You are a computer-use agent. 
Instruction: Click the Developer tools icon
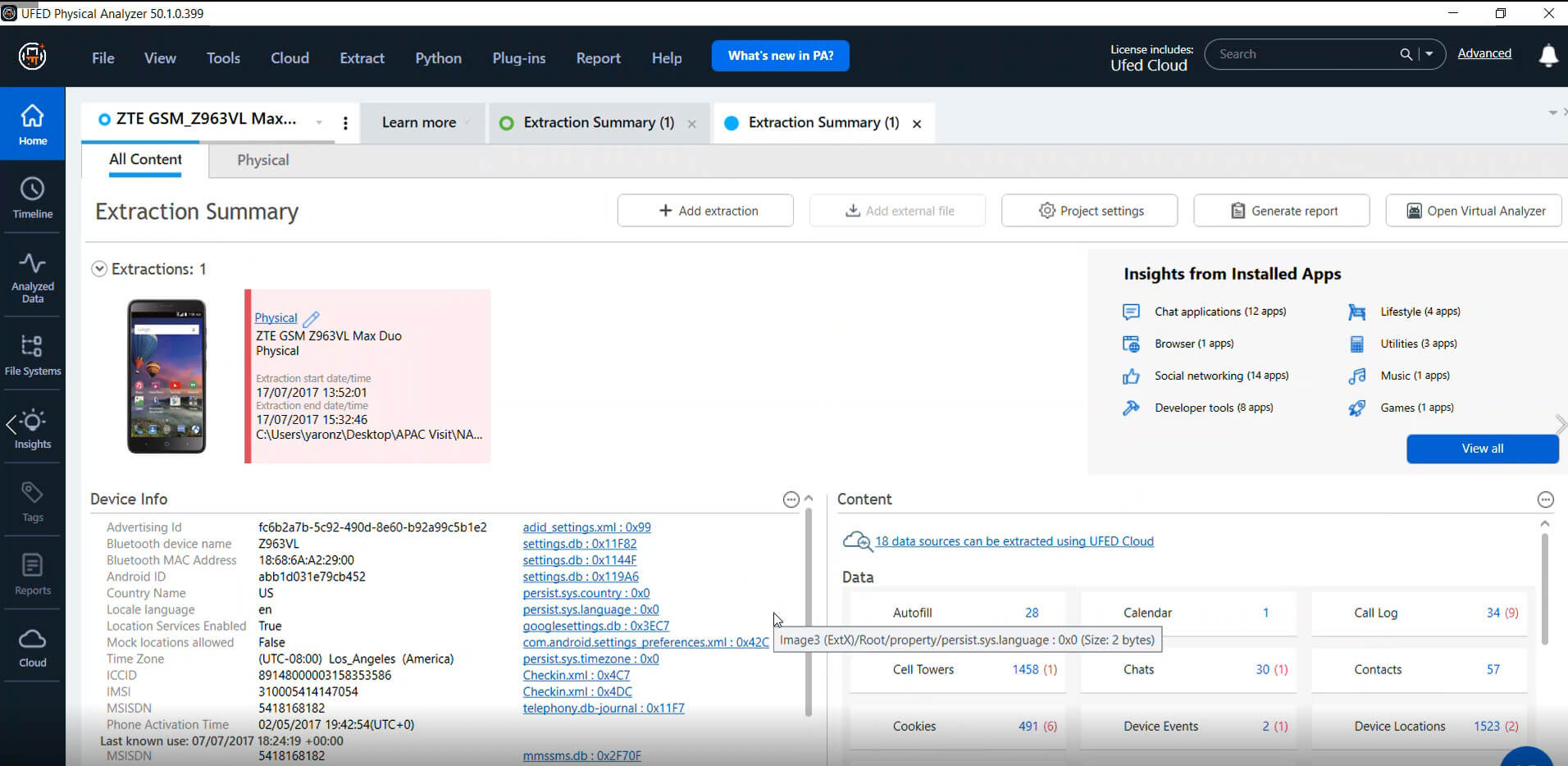pyautogui.click(x=1131, y=408)
